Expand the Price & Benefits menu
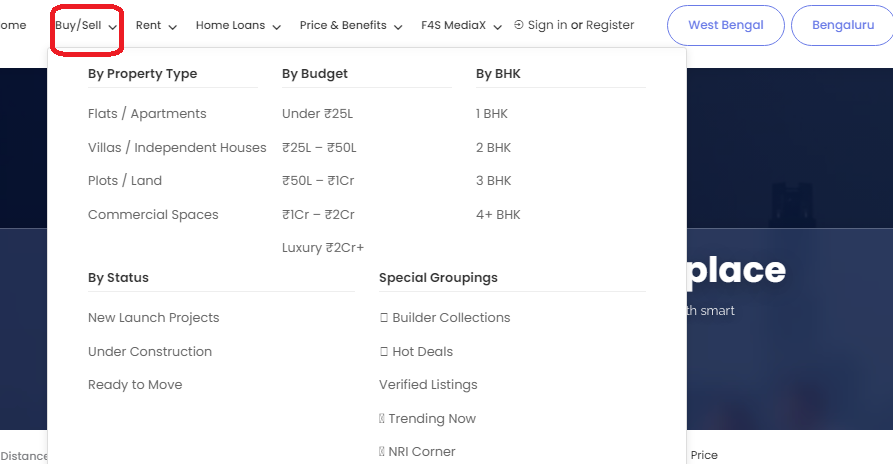The height and width of the screenshot is (464, 893). [350, 26]
